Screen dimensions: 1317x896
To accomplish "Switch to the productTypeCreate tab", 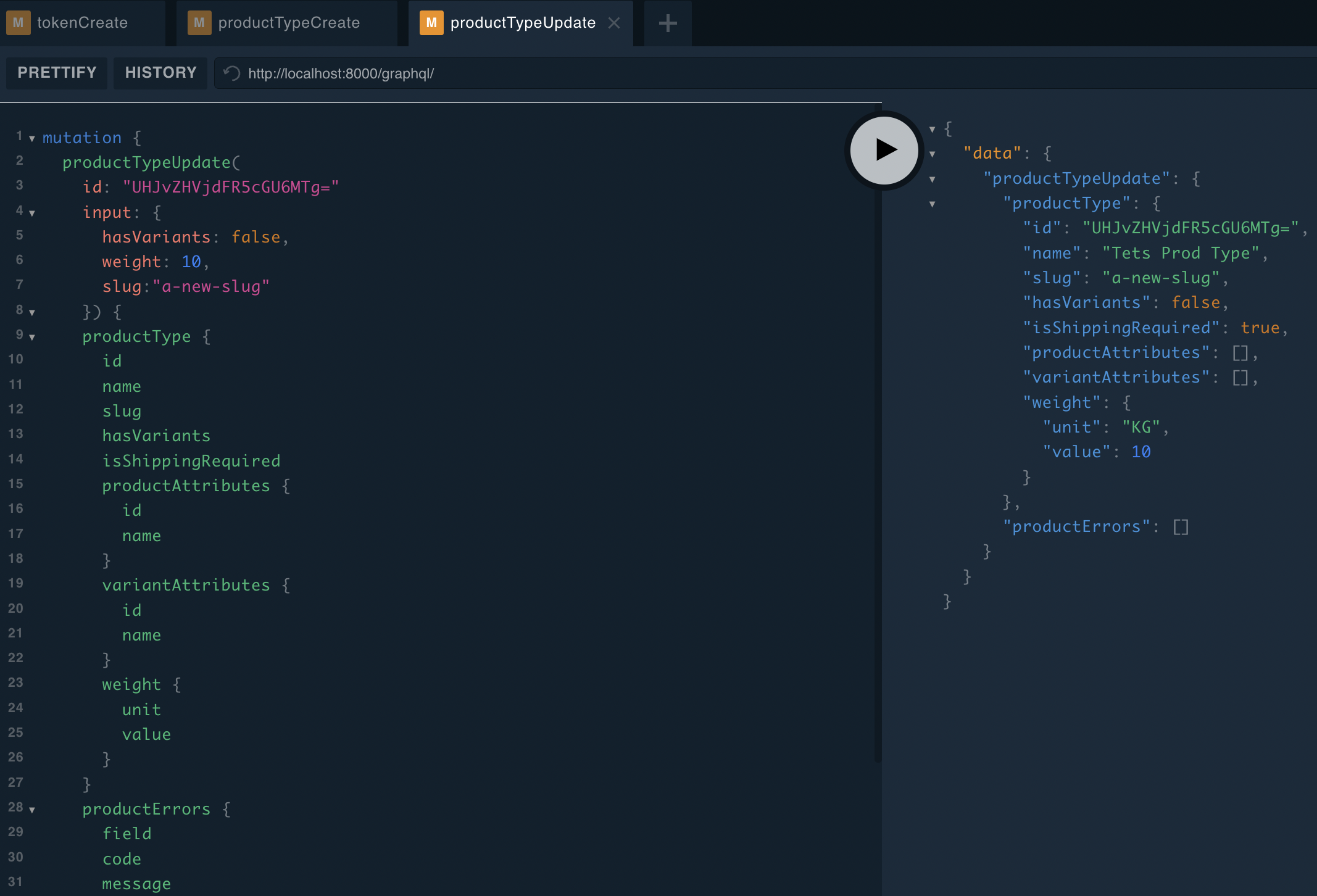I will (289, 22).
